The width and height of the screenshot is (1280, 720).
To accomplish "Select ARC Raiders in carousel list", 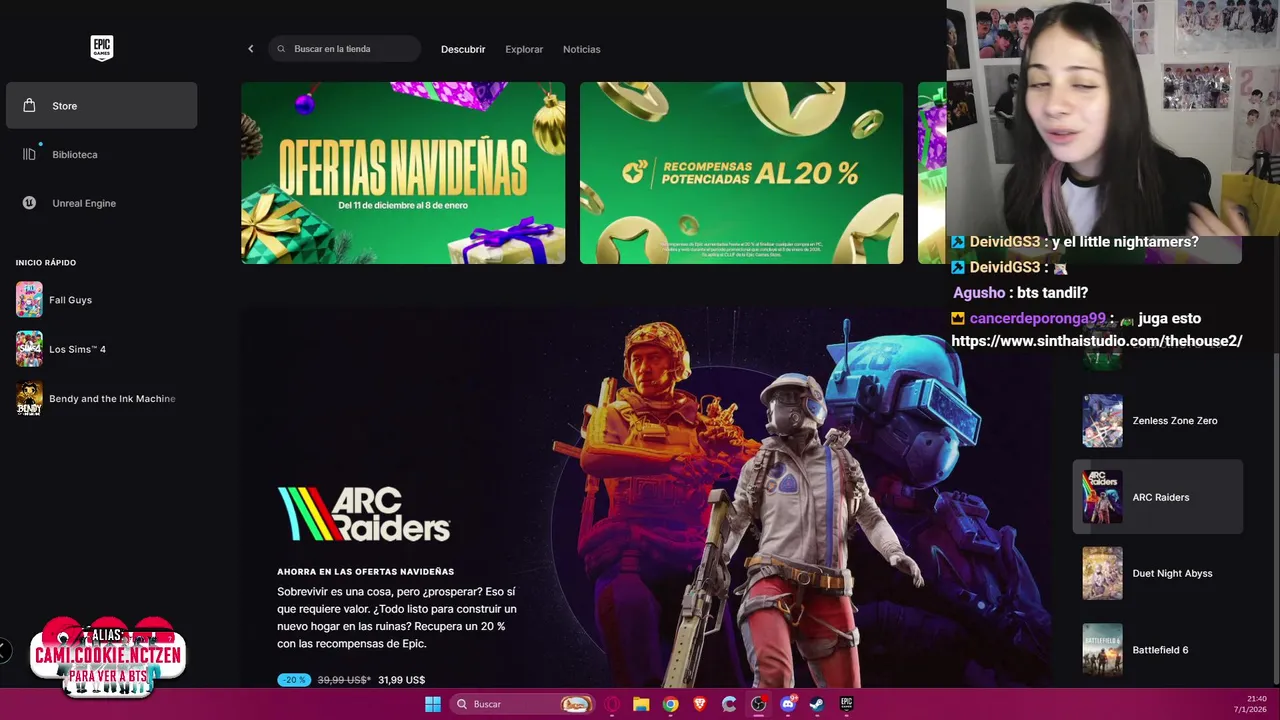I will (1158, 497).
